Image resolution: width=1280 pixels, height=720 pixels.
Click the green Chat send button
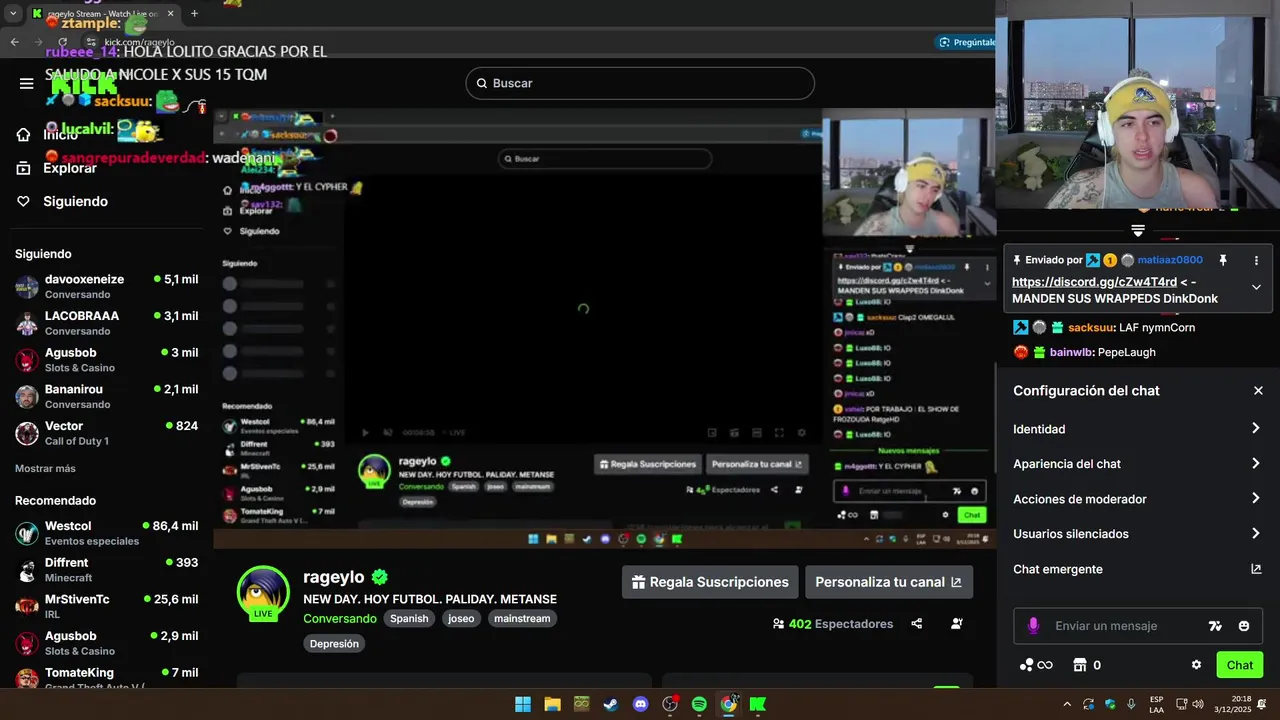pyautogui.click(x=1240, y=665)
